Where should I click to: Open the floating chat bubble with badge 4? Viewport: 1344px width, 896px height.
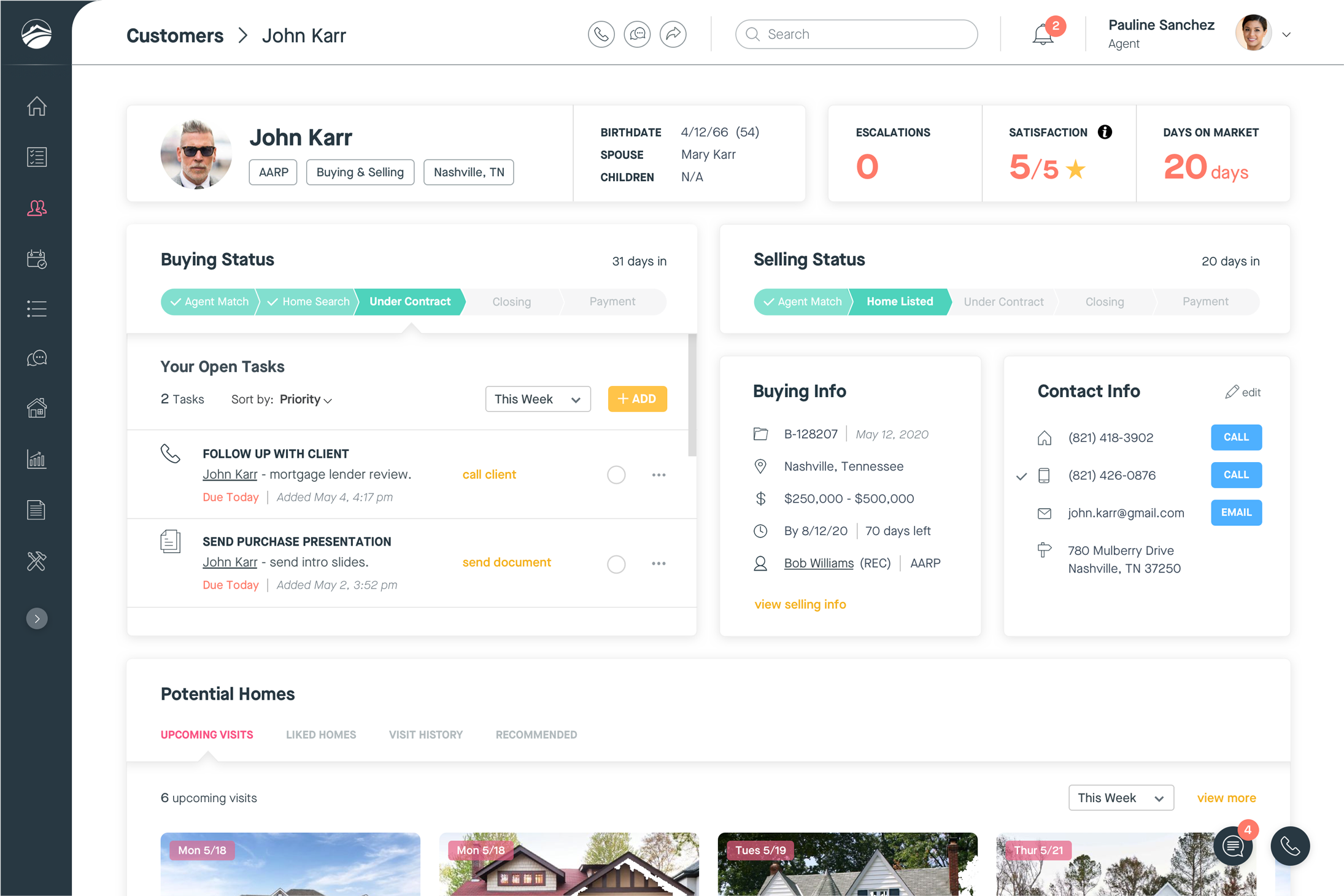pos(1232,846)
